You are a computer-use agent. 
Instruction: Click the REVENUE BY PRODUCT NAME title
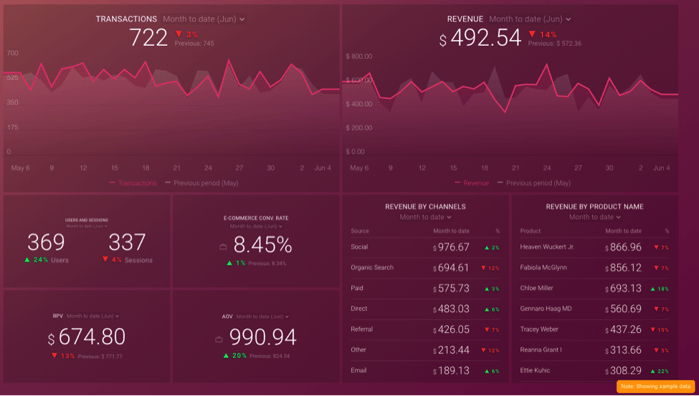[595, 206]
